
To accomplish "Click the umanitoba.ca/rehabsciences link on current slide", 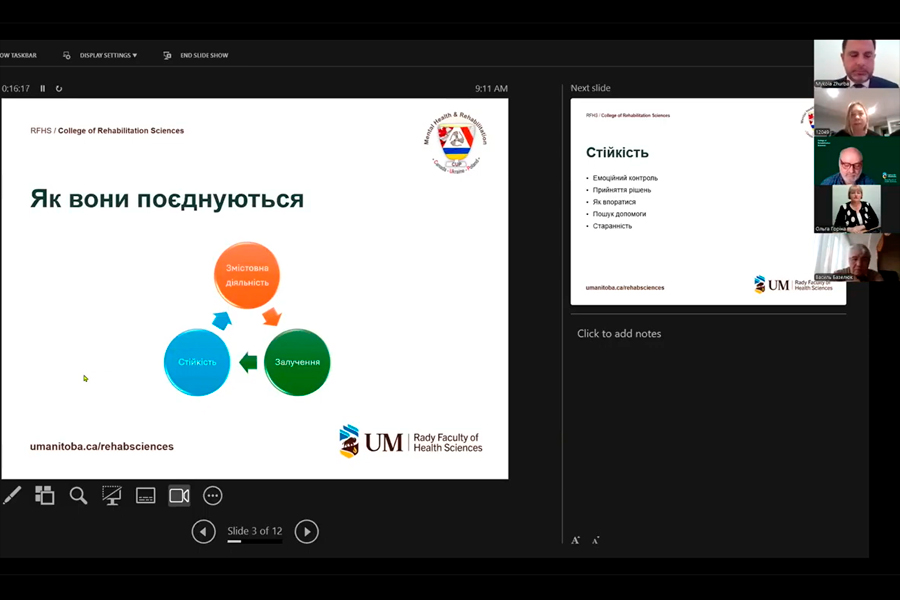I will pyautogui.click(x=102, y=446).
